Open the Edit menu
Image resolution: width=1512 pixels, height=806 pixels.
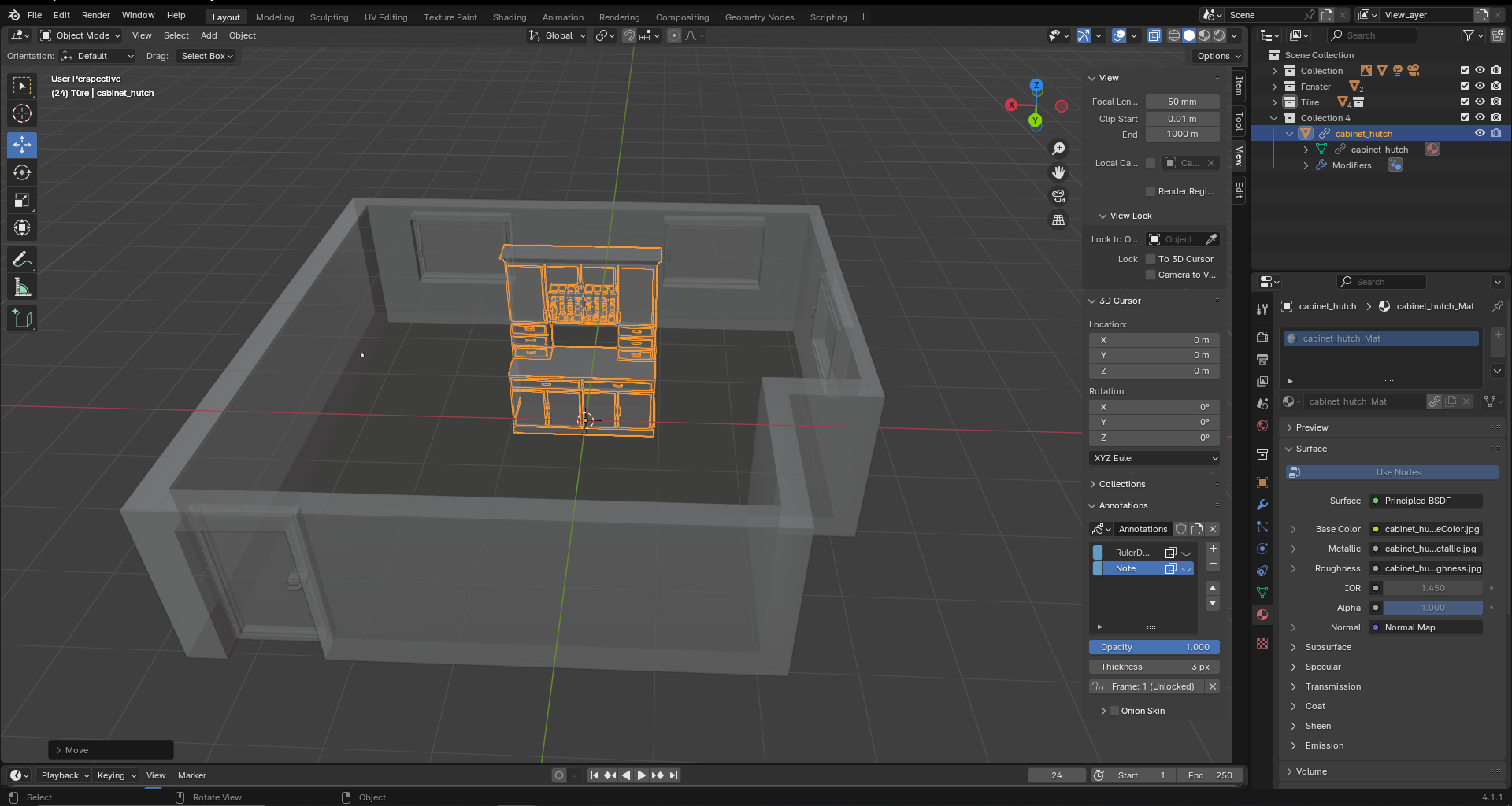click(x=61, y=14)
